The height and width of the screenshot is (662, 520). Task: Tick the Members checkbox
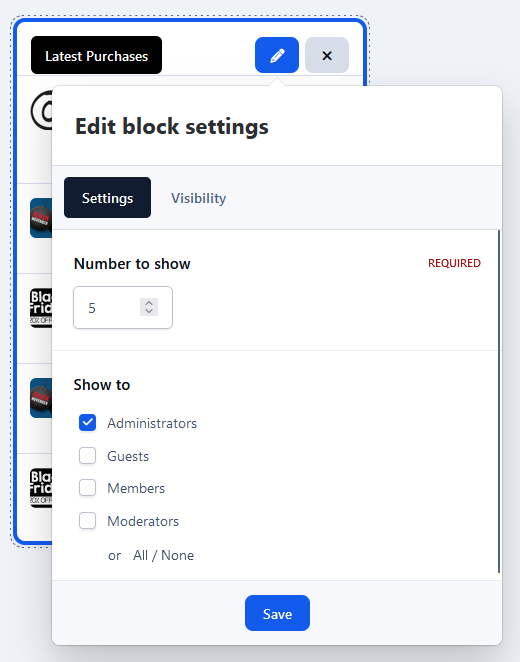click(87, 488)
